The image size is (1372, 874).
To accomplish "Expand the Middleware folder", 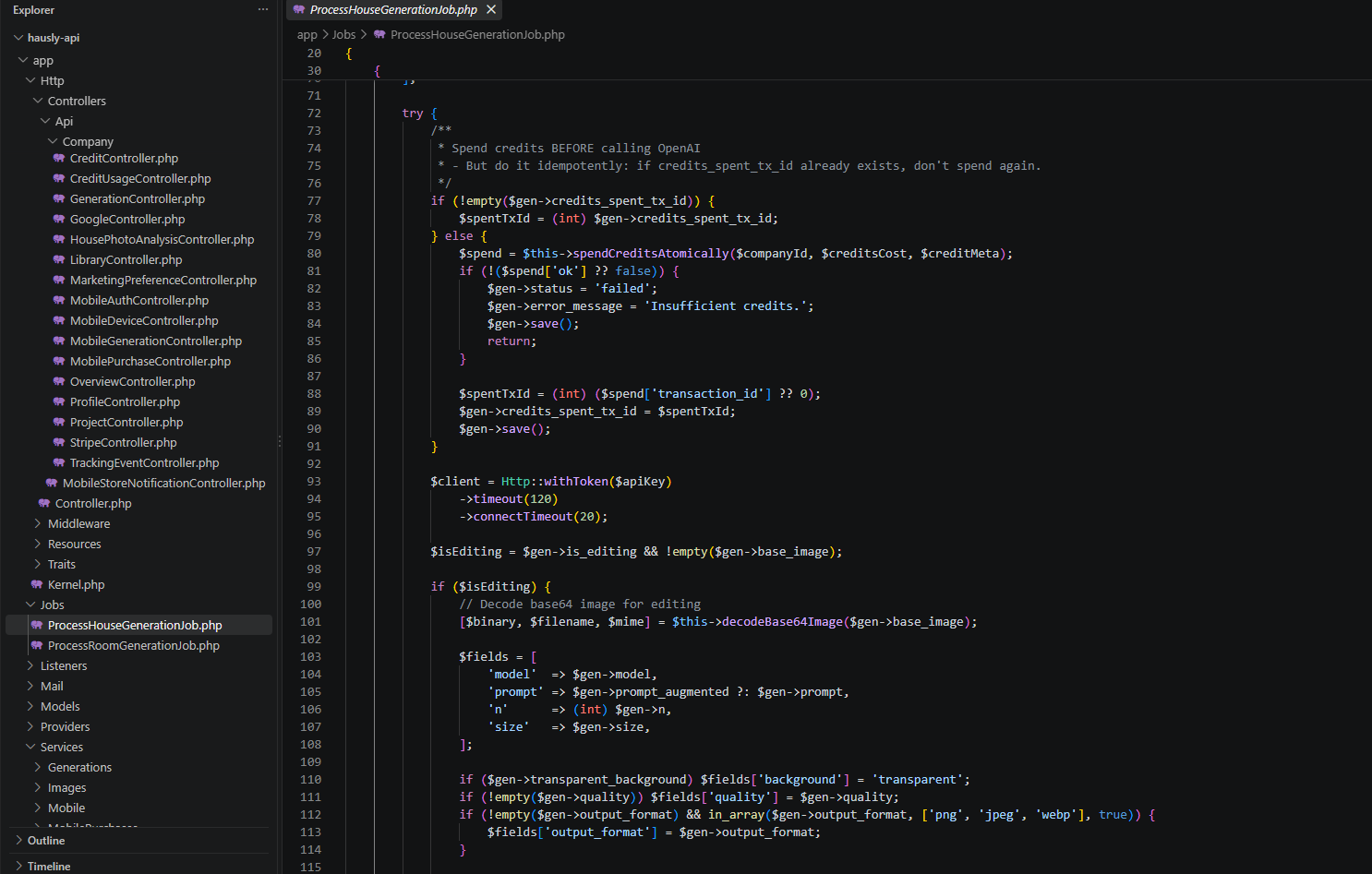I will coord(38,524).
